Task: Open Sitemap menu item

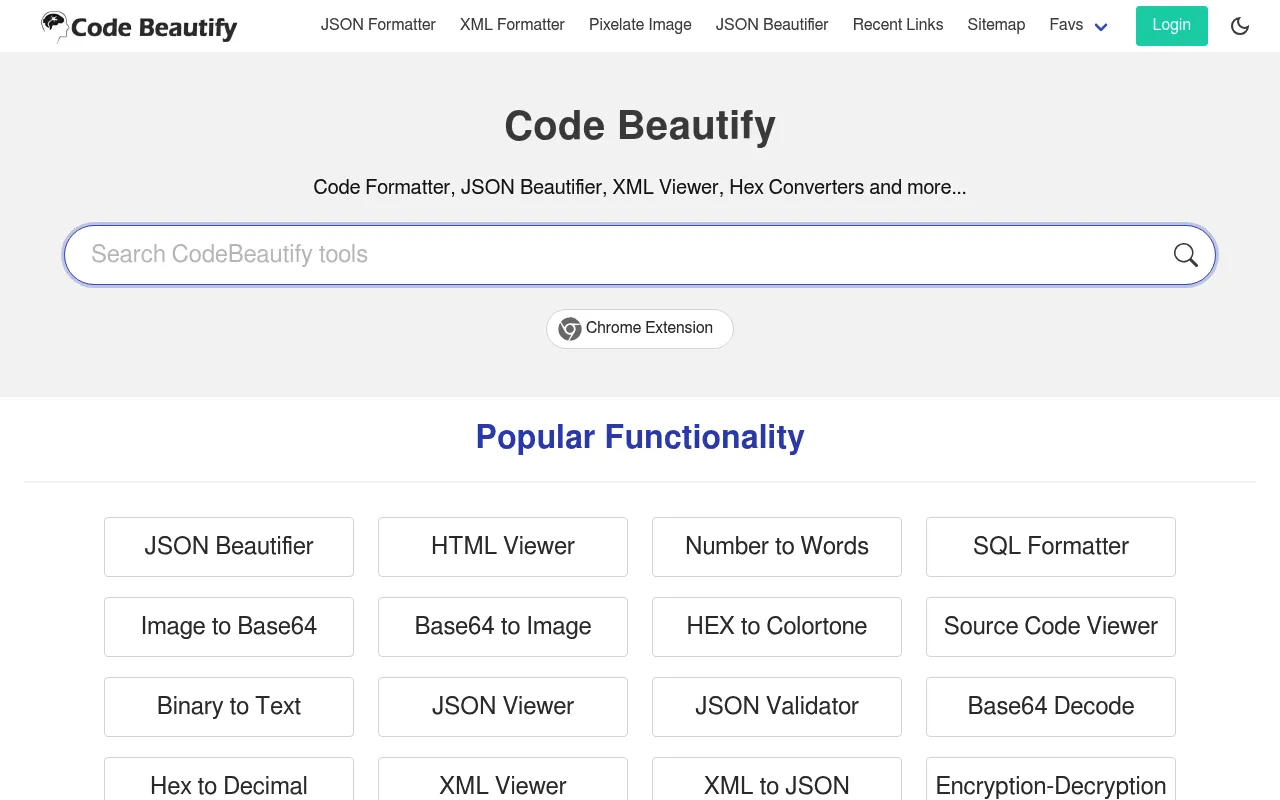Action: (996, 25)
